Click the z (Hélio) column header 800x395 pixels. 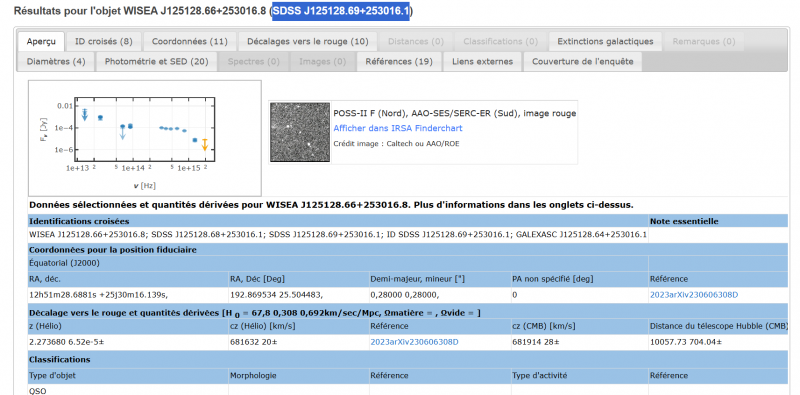pyautogui.click(x=45, y=326)
